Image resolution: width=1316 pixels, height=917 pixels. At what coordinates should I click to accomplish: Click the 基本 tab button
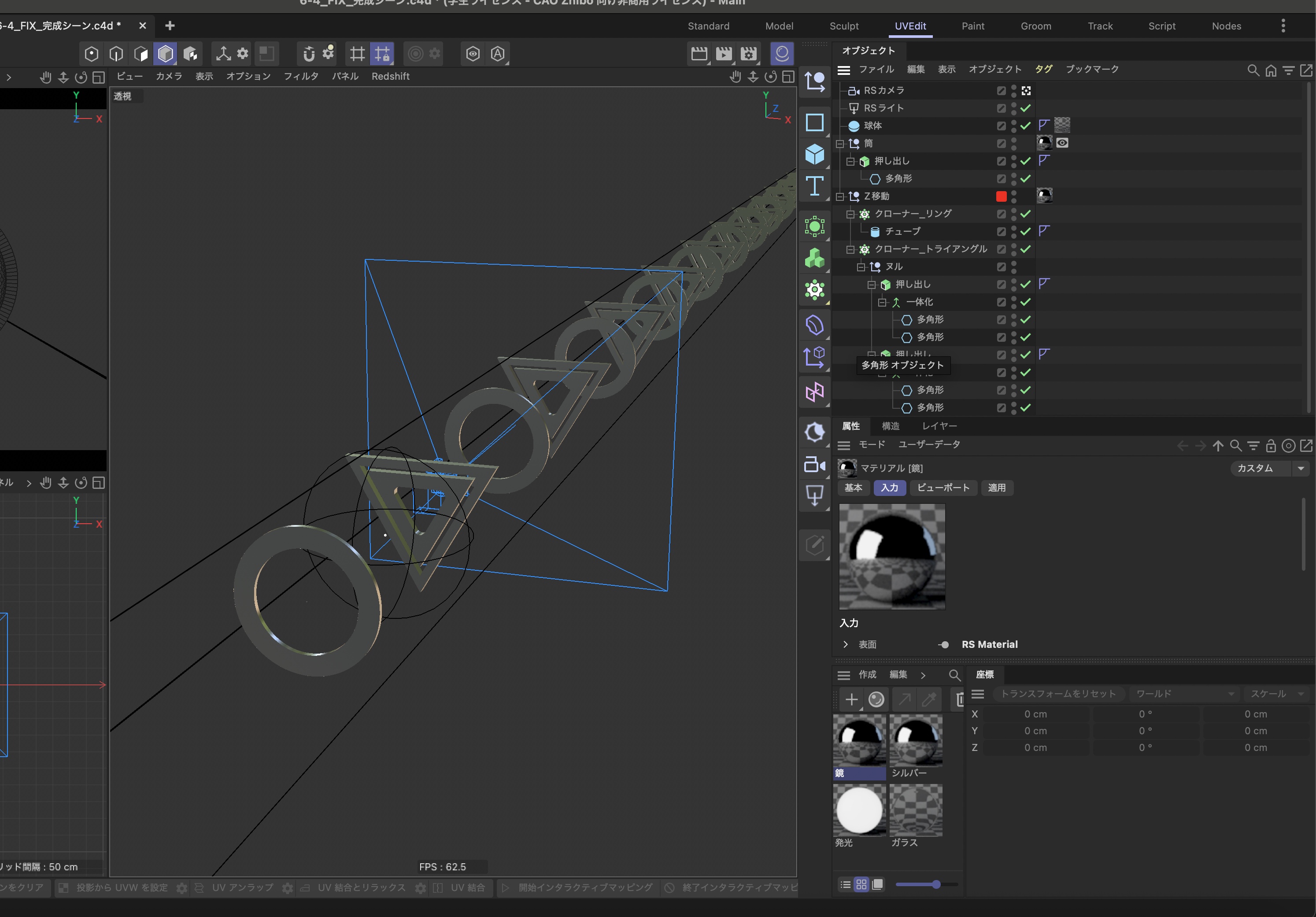click(853, 487)
